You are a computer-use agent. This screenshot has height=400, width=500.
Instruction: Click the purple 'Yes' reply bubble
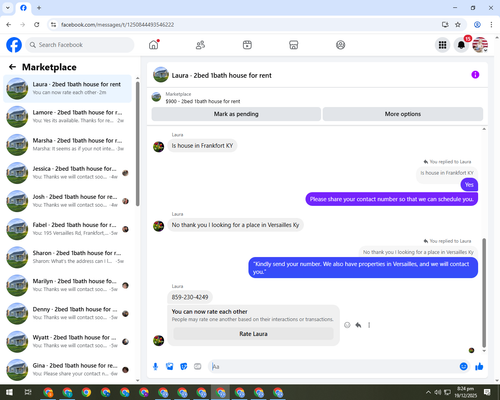pyautogui.click(x=469, y=184)
